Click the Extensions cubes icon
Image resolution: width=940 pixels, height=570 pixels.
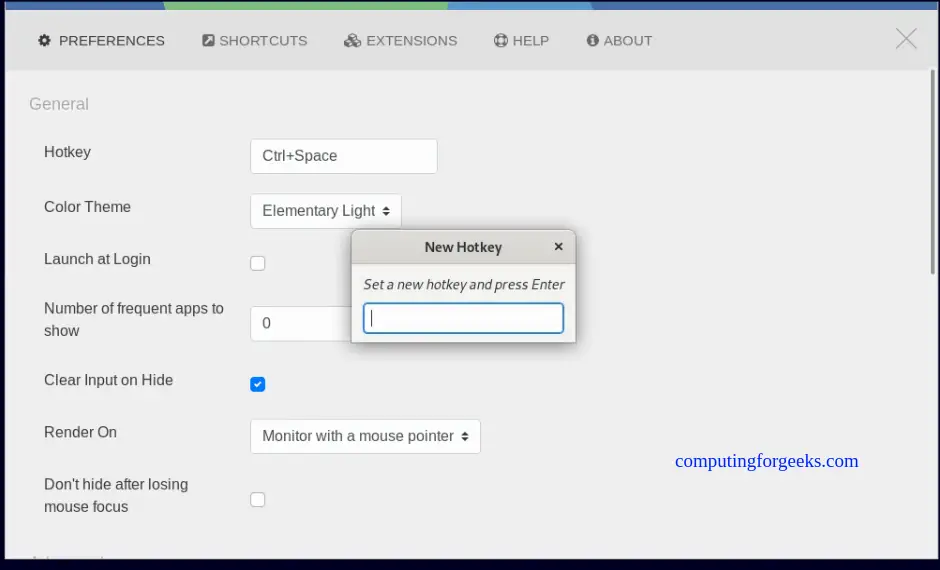(352, 40)
